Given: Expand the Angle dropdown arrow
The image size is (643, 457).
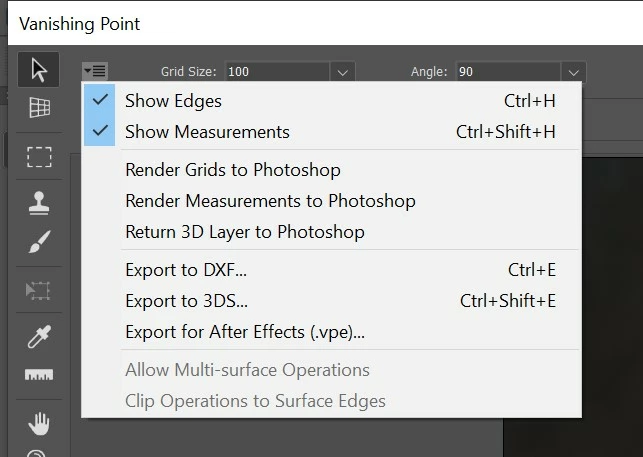Looking at the screenshot, I should [x=573, y=73].
